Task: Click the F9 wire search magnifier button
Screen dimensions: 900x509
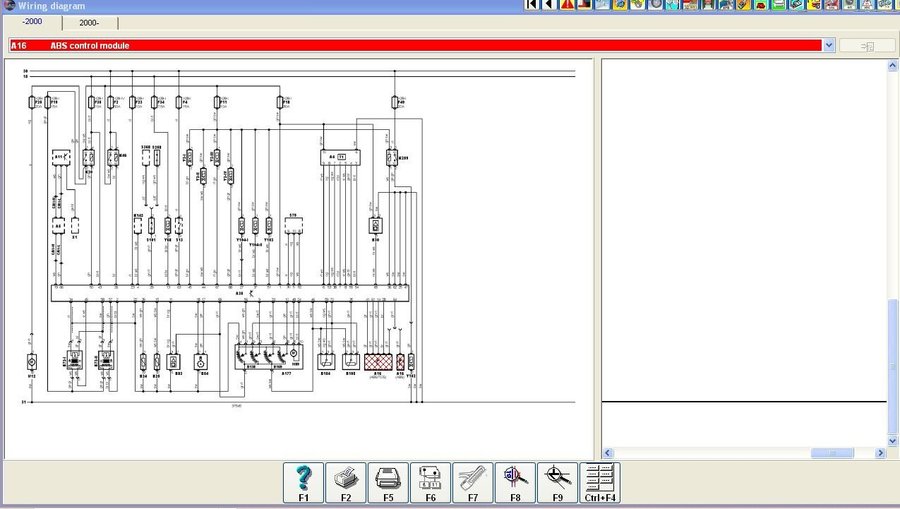Action: click(557, 481)
